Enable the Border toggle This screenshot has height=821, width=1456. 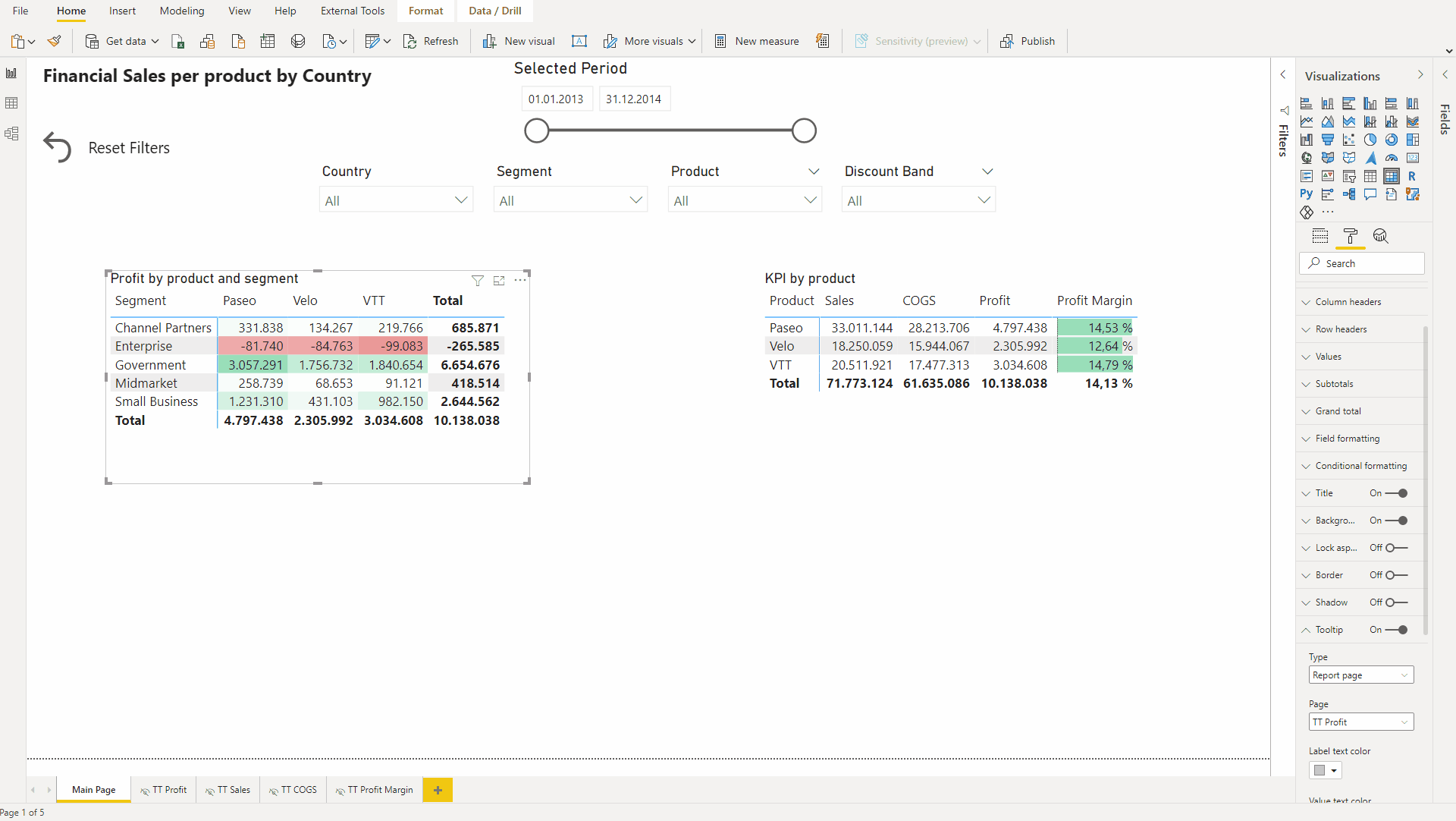point(1396,575)
